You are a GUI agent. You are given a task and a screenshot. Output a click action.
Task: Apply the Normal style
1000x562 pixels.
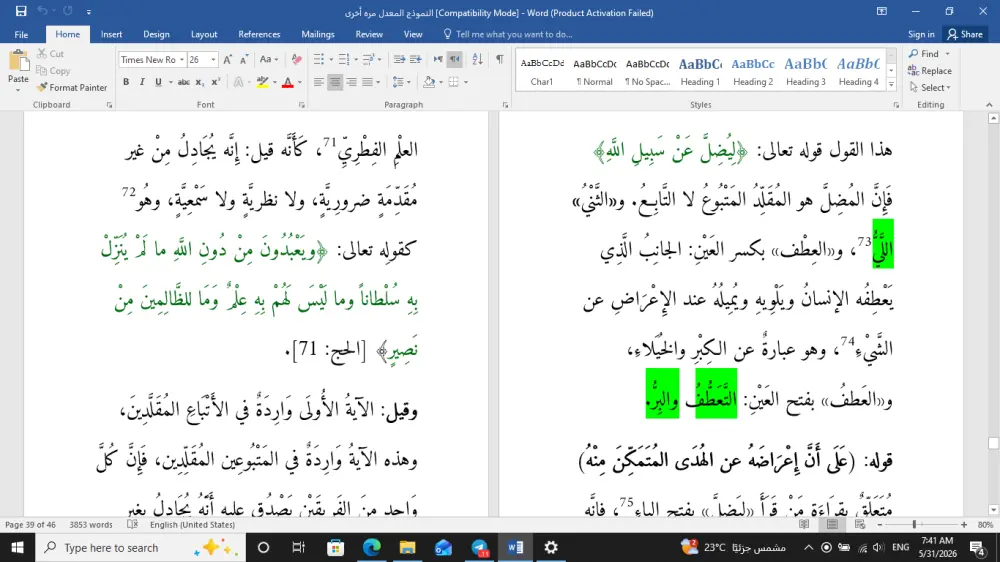point(594,71)
